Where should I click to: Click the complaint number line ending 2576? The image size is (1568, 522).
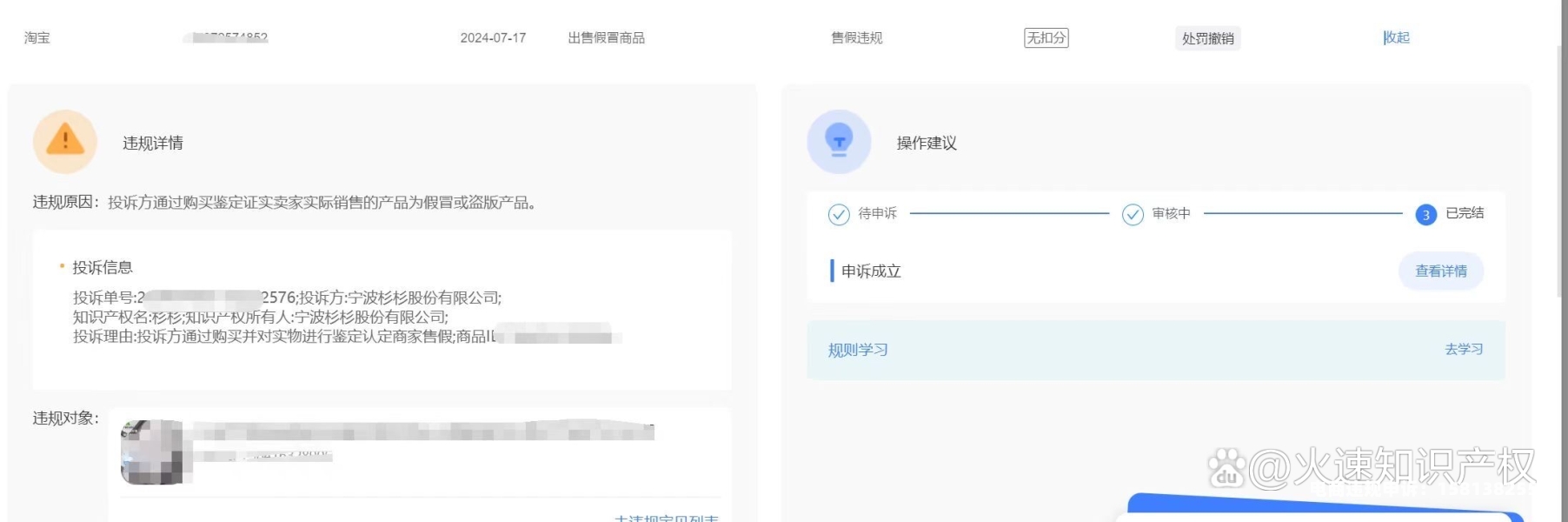pos(288,298)
